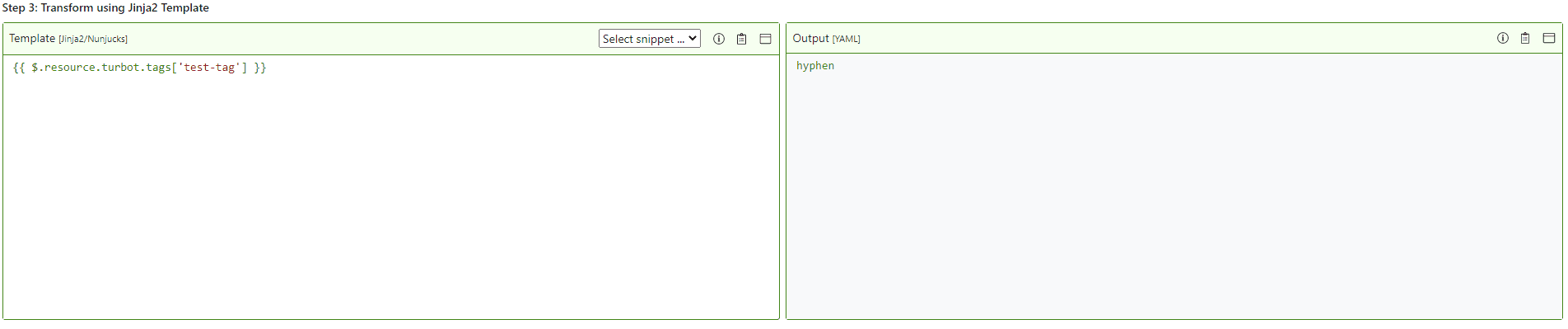Maximize the Template panel with window icon

(x=765, y=39)
